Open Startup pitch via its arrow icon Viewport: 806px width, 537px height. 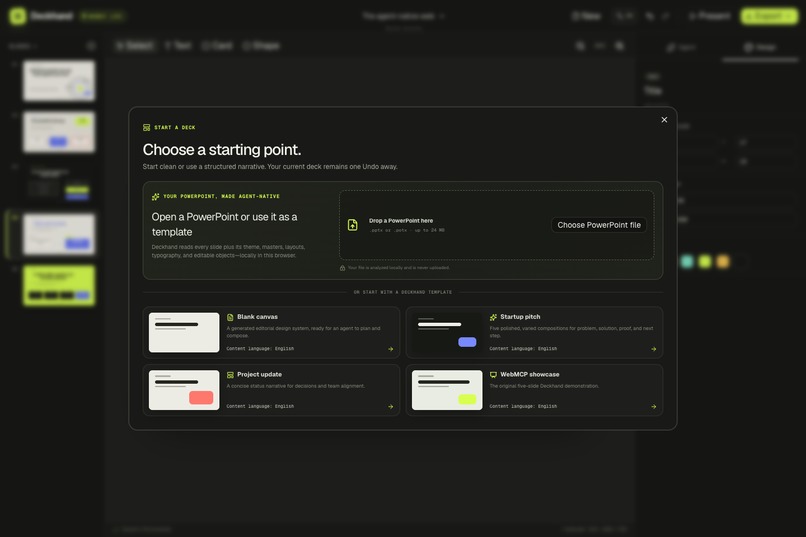[x=654, y=349]
